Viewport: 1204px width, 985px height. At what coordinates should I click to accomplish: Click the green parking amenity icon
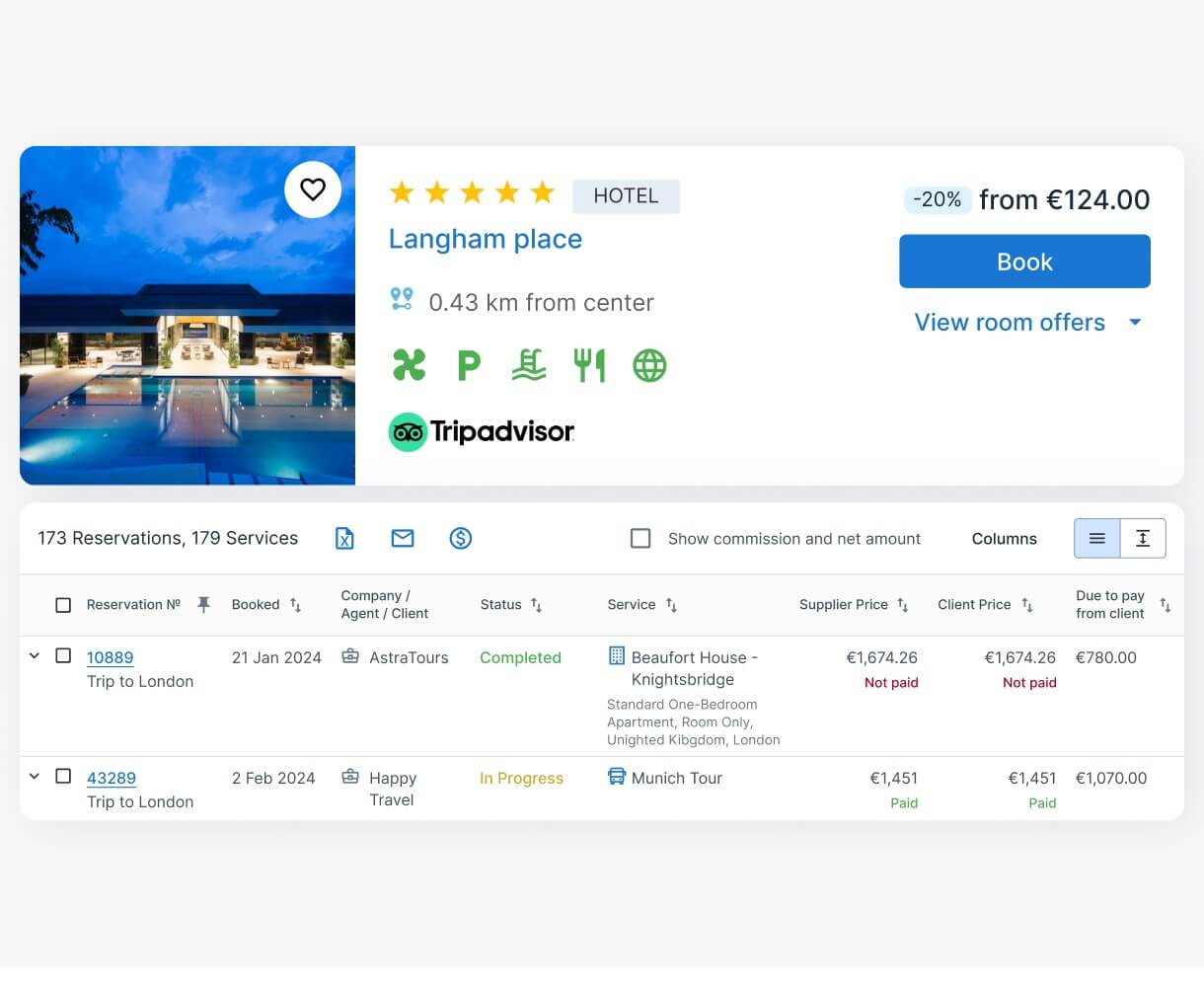(x=469, y=365)
